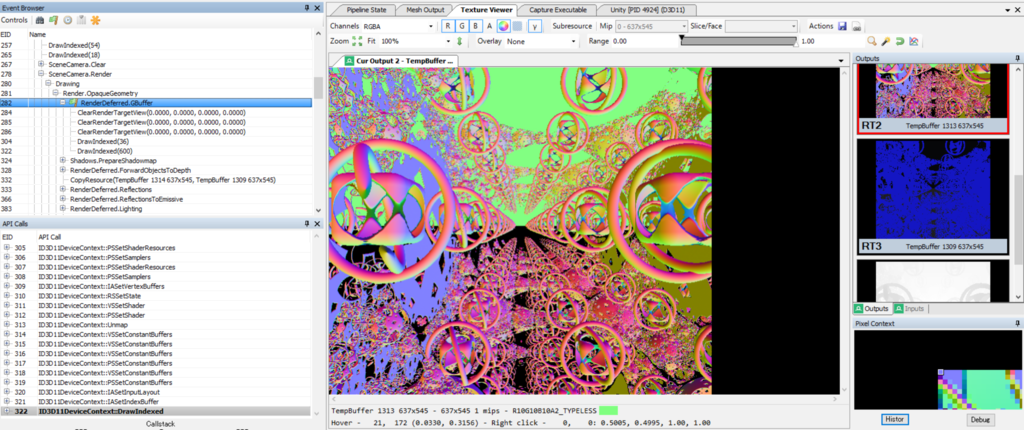Expand the Shadows.PrepareShadowmap node
This screenshot has height=430, width=1024.
(63, 160)
